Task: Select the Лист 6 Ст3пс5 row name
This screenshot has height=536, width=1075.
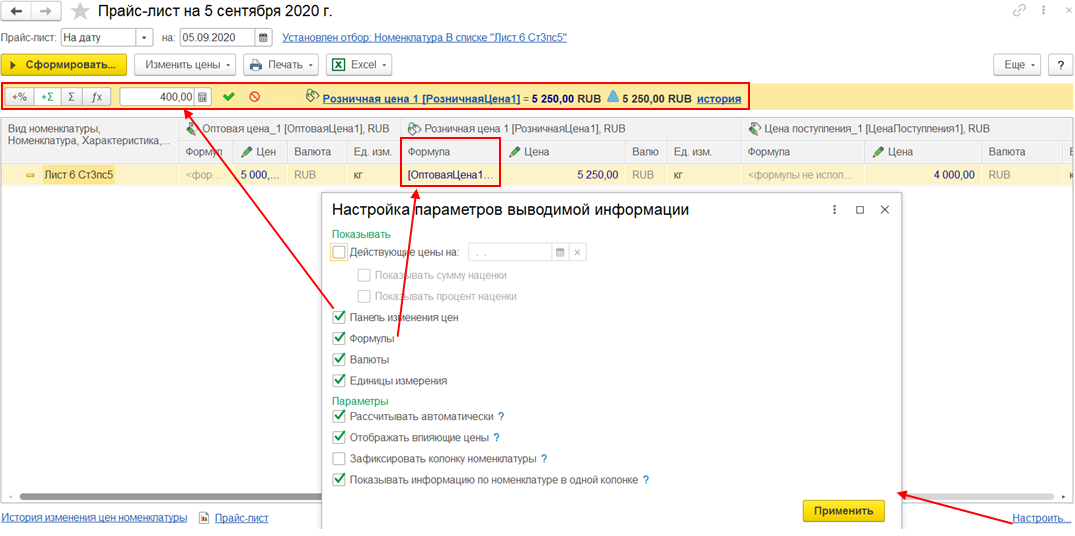Action: tap(79, 175)
